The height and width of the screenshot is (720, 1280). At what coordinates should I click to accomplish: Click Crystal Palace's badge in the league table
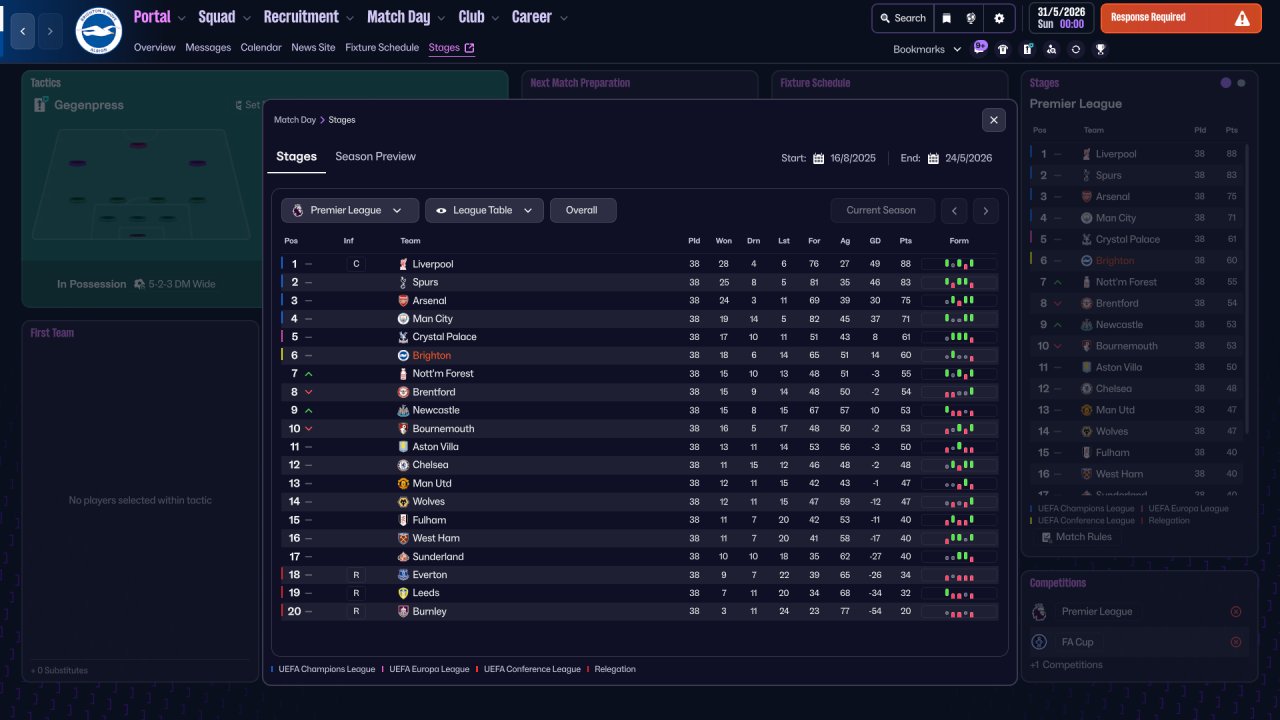(x=403, y=337)
